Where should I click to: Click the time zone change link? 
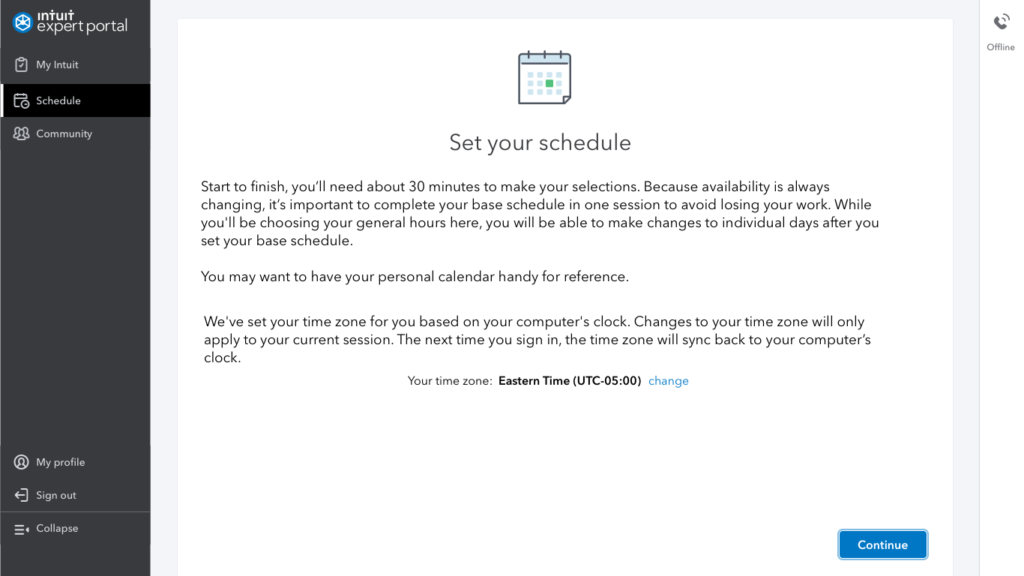point(668,381)
